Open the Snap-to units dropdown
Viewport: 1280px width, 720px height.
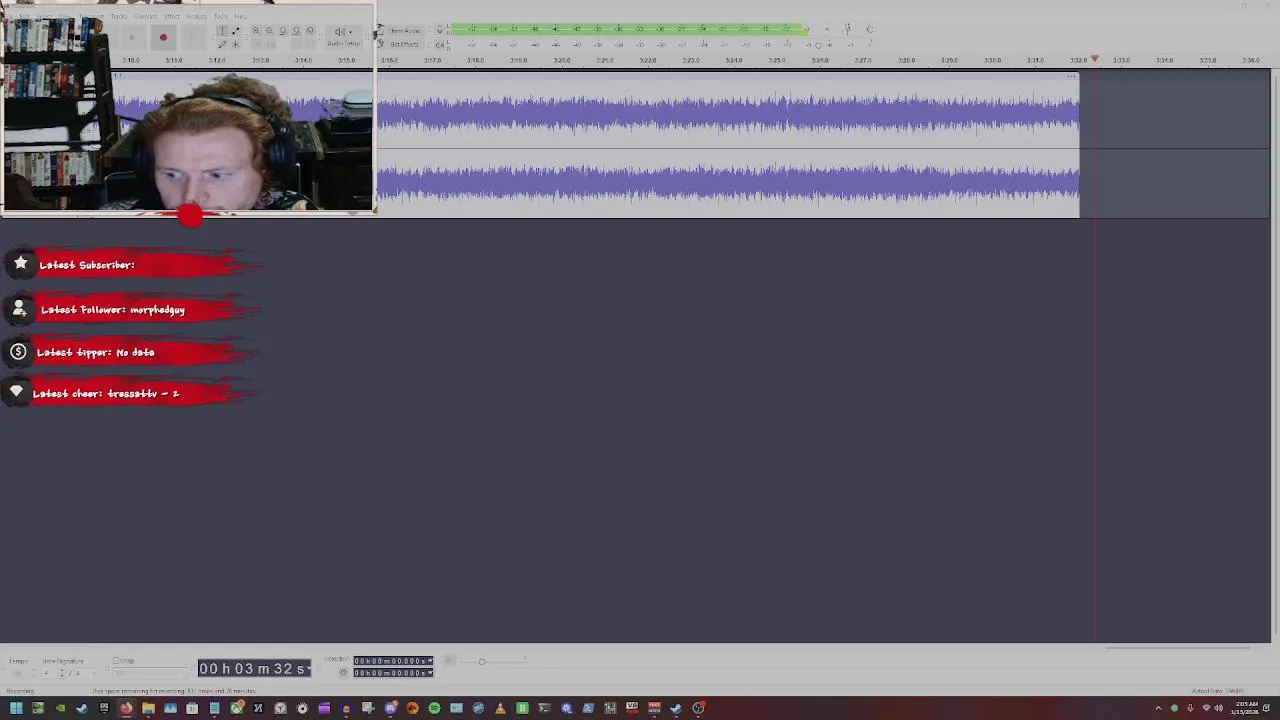coord(149,673)
